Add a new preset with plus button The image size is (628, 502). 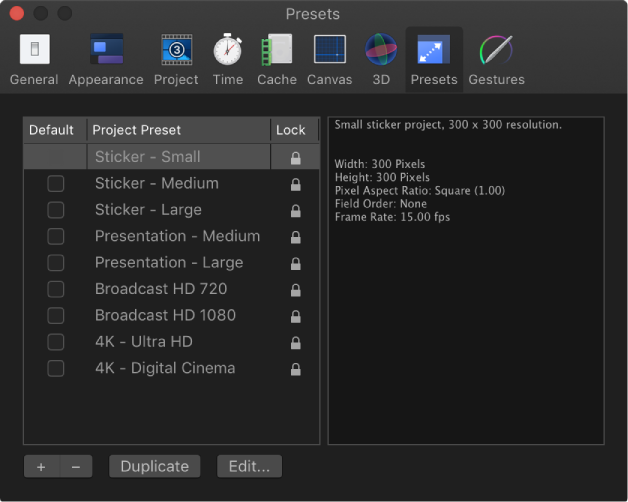(x=41, y=467)
